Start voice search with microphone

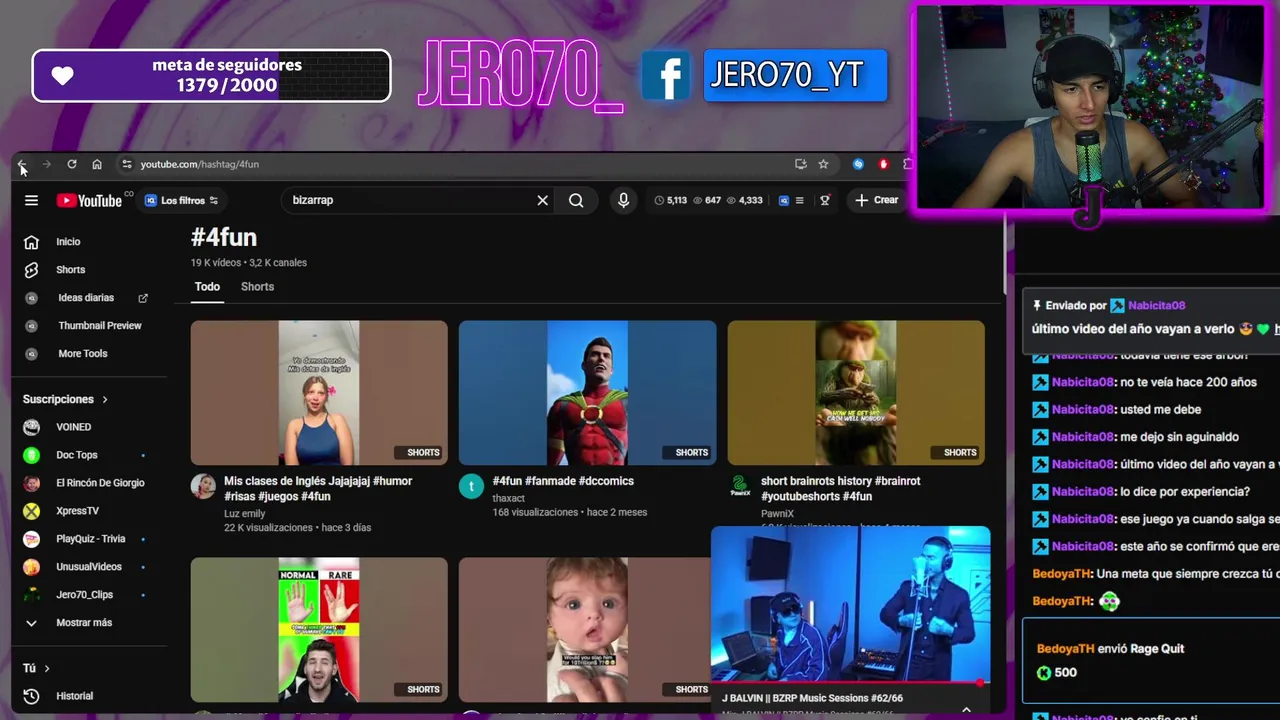623,200
